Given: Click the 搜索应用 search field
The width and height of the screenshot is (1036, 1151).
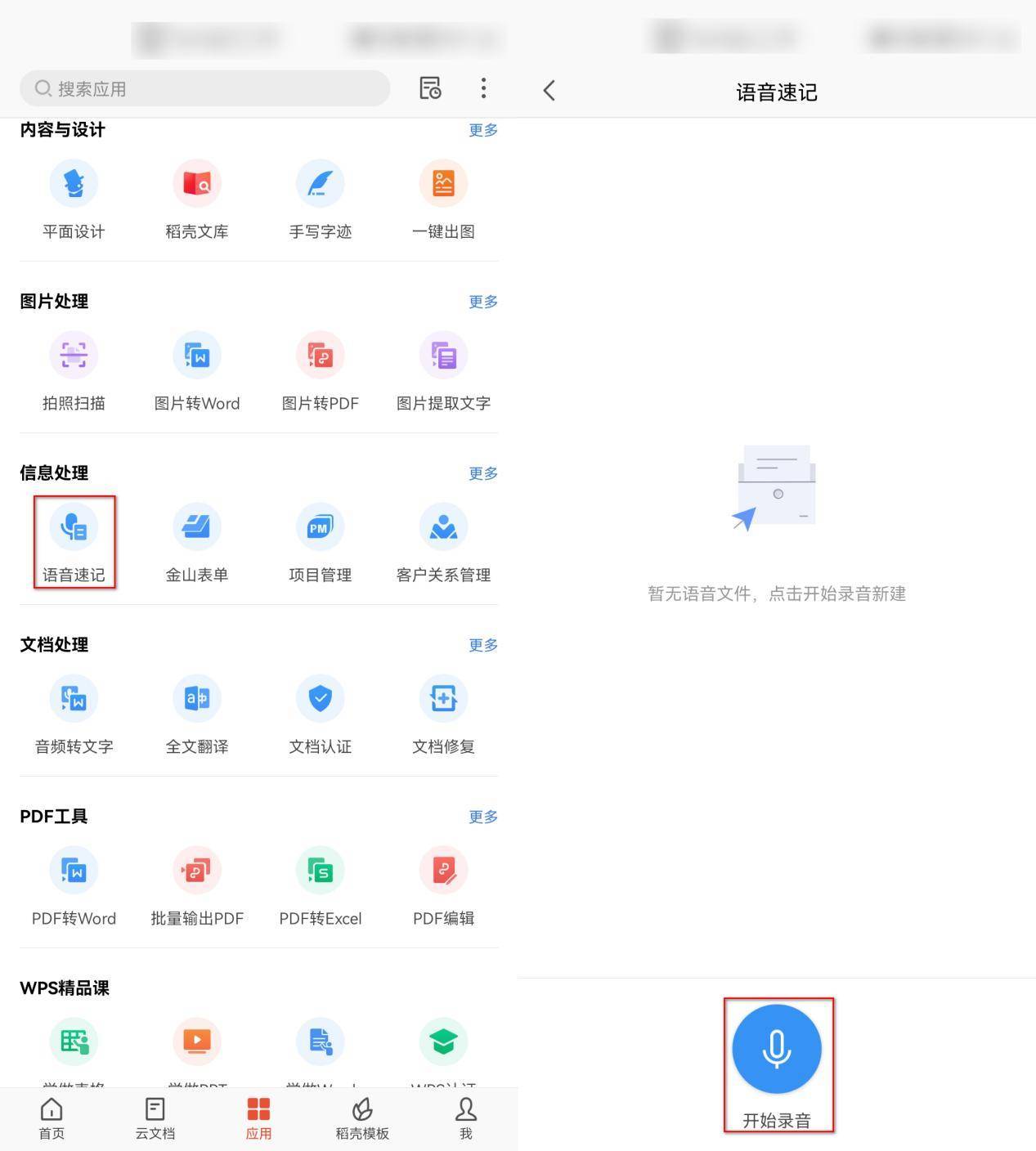Looking at the screenshot, I should tap(204, 88).
